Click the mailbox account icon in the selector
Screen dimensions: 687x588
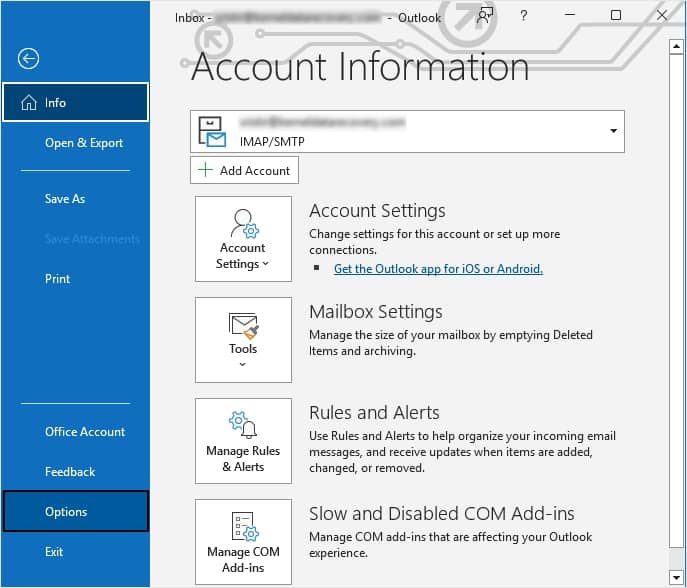tap(212, 131)
